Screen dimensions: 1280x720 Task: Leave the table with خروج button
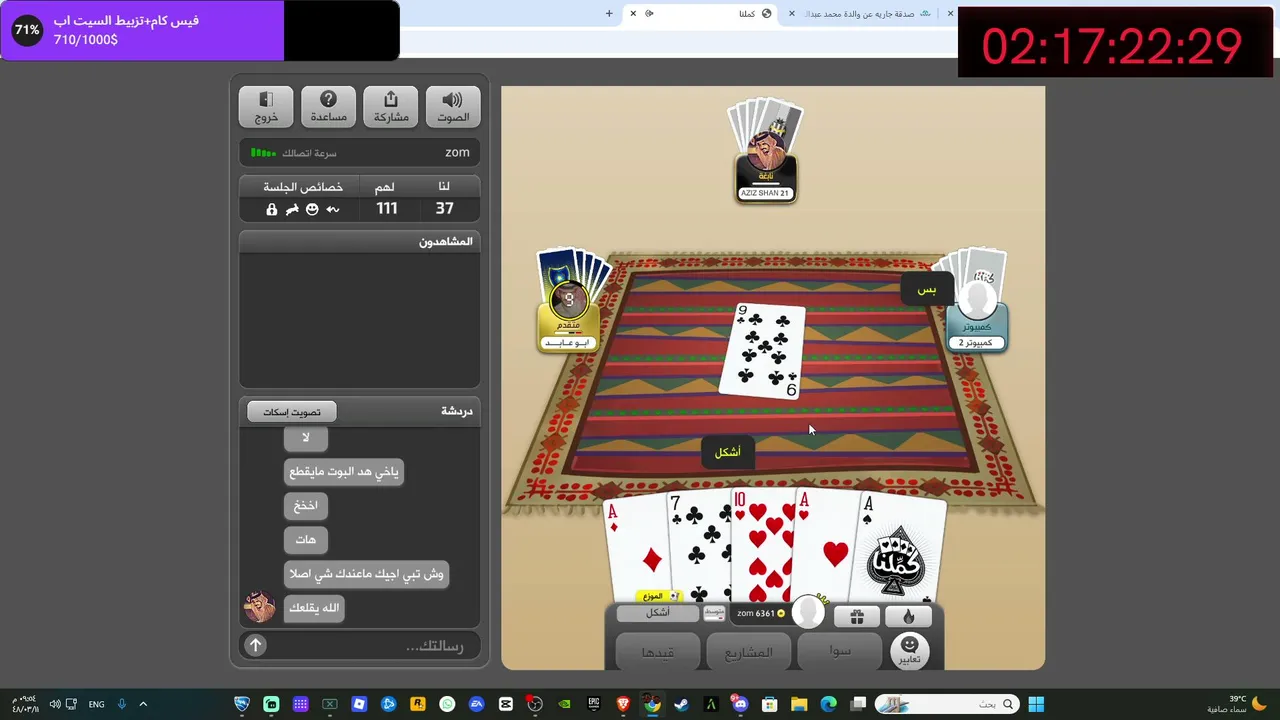(x=266, y=107)
